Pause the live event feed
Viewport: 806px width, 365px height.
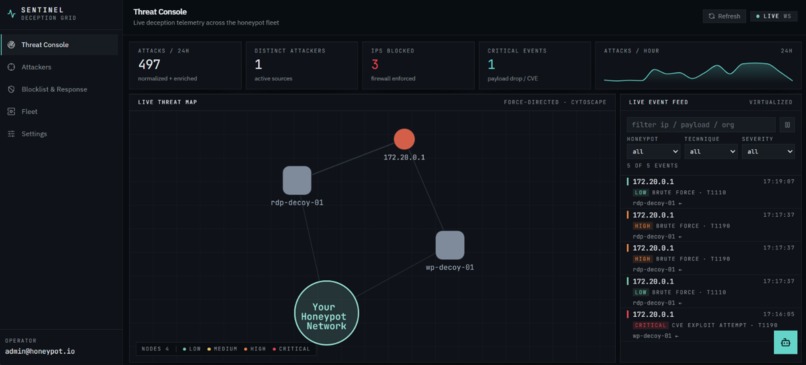(x=787, y=125)
